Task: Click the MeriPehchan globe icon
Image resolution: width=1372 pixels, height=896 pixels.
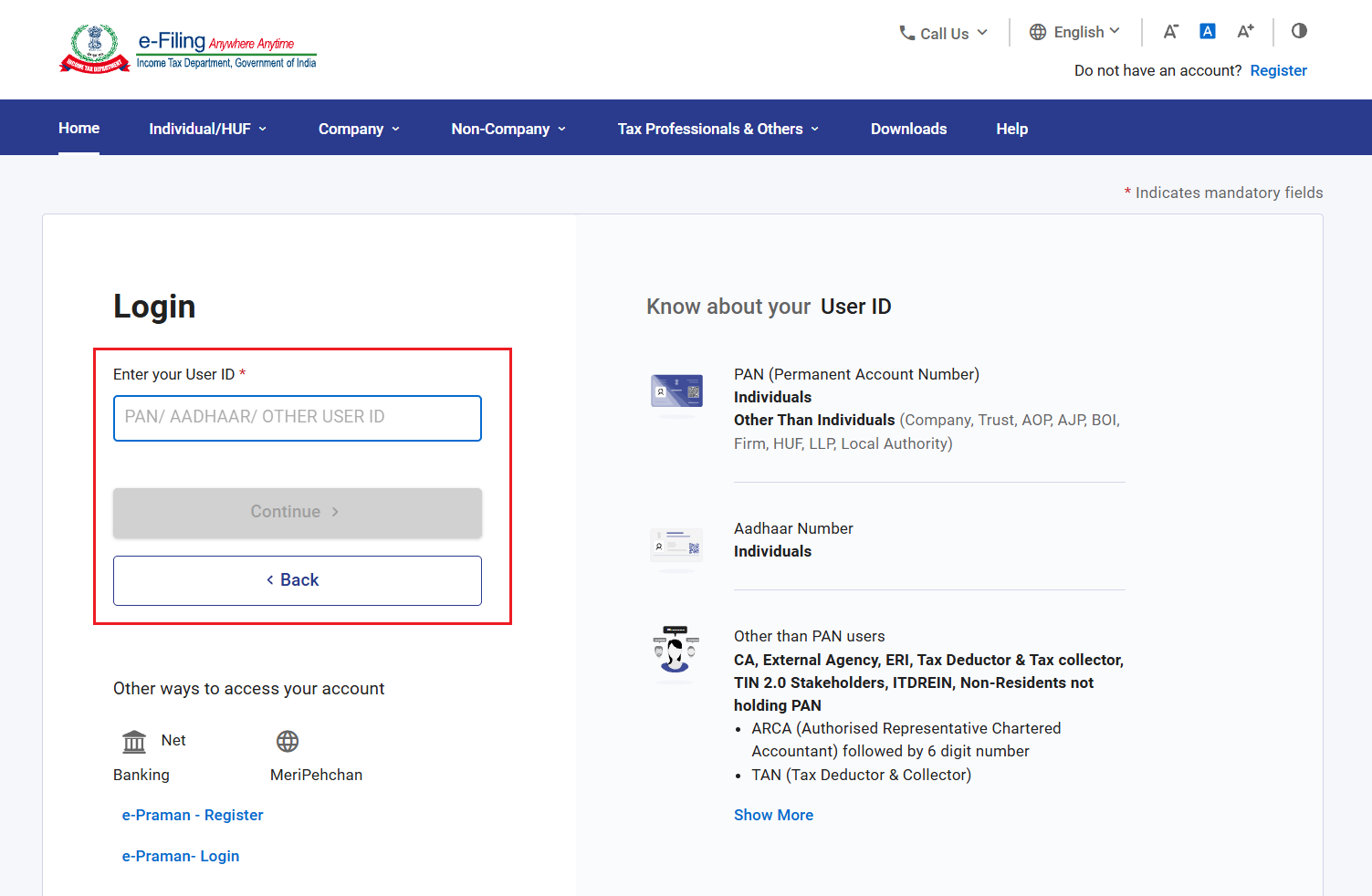Action: click(x=288, y=742)
